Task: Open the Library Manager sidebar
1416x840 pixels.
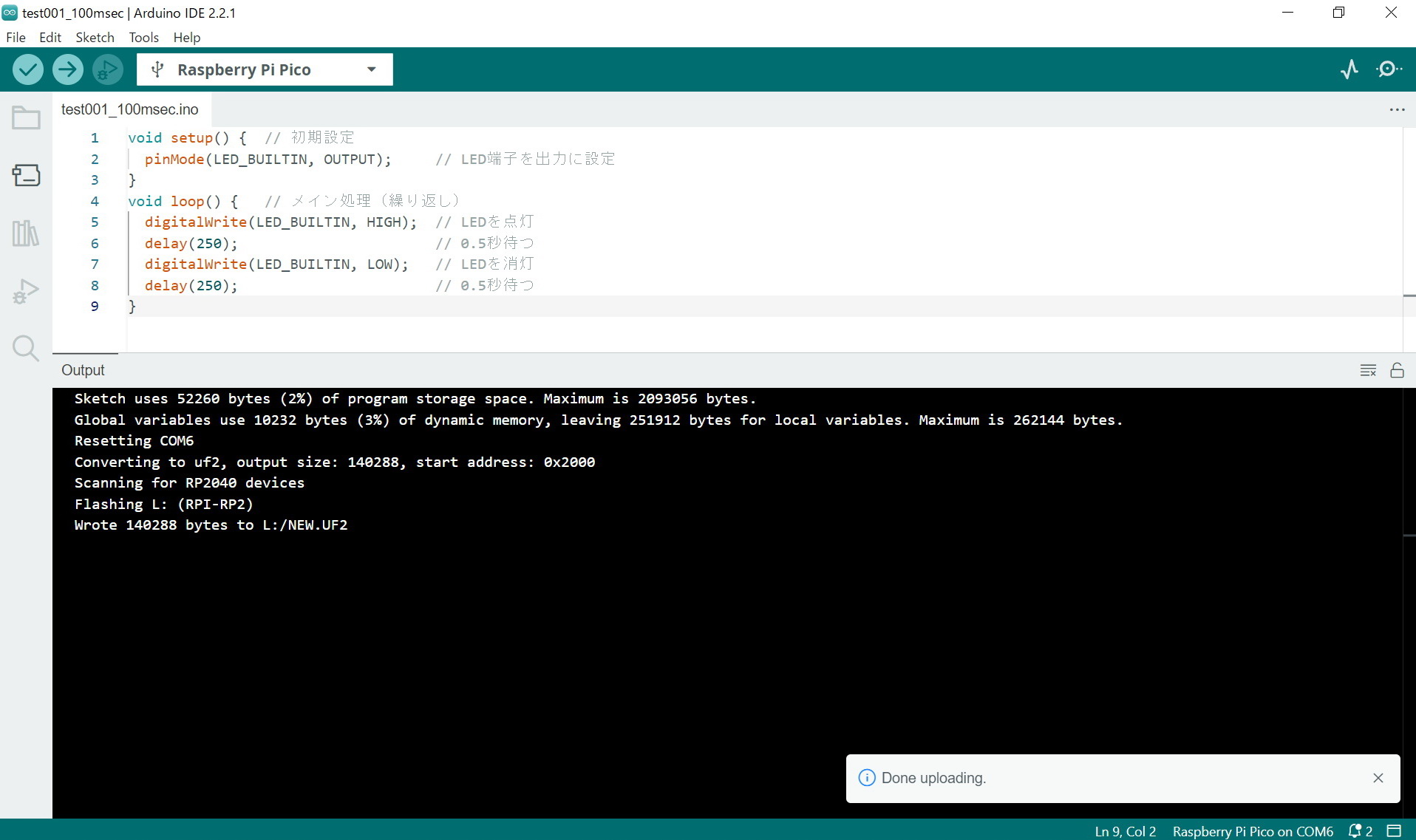Action: (26, 233)
